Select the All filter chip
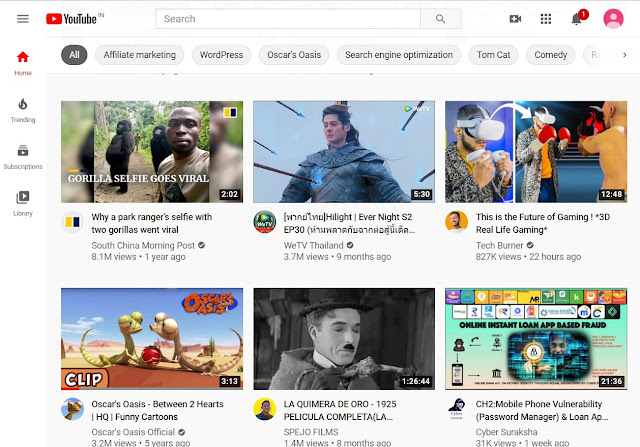Viewport: 640px width, 447px height. pos(74,55)
